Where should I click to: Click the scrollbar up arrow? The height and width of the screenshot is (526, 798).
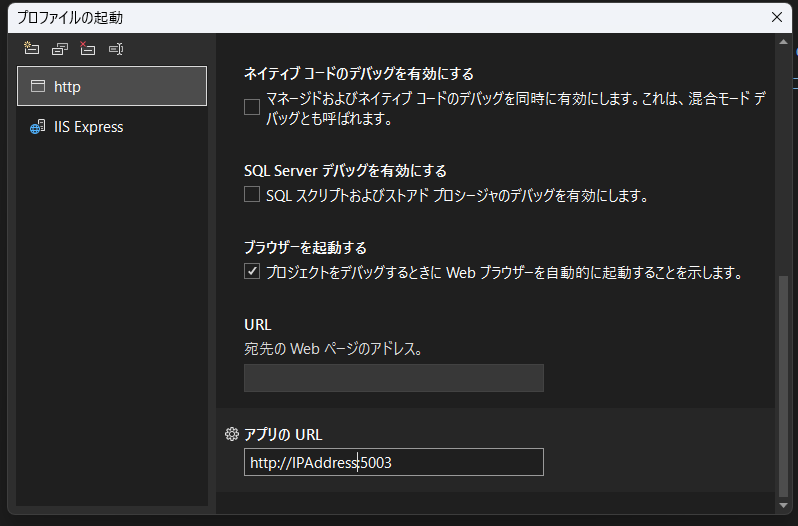(784, 42)
